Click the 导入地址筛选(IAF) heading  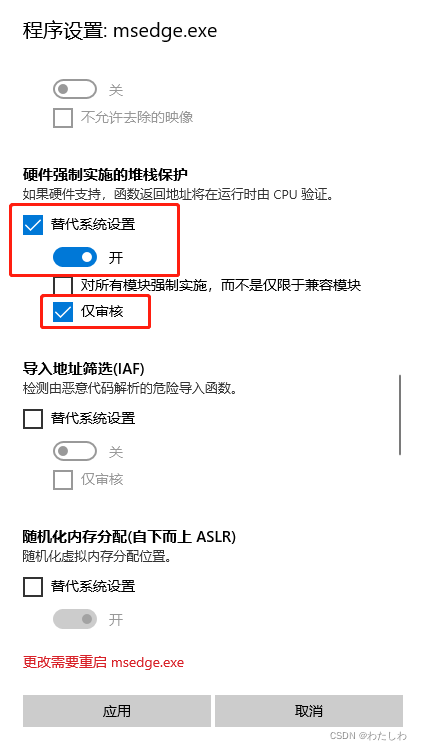[x=83, y=369]
